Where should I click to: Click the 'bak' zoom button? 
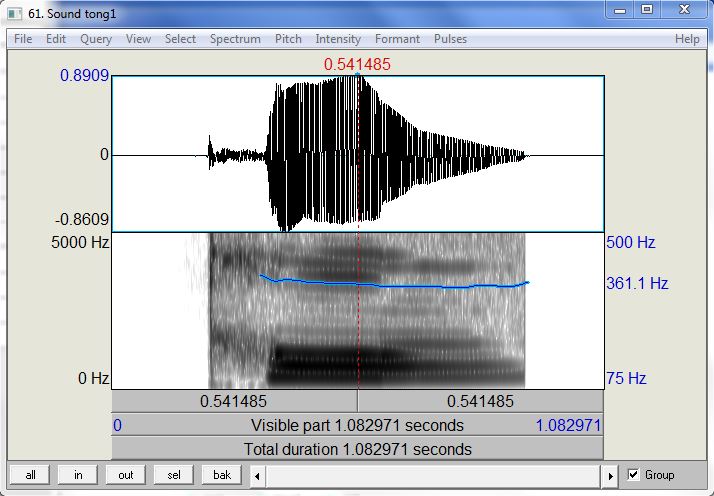pyautogui.click(x=222, y=475)
